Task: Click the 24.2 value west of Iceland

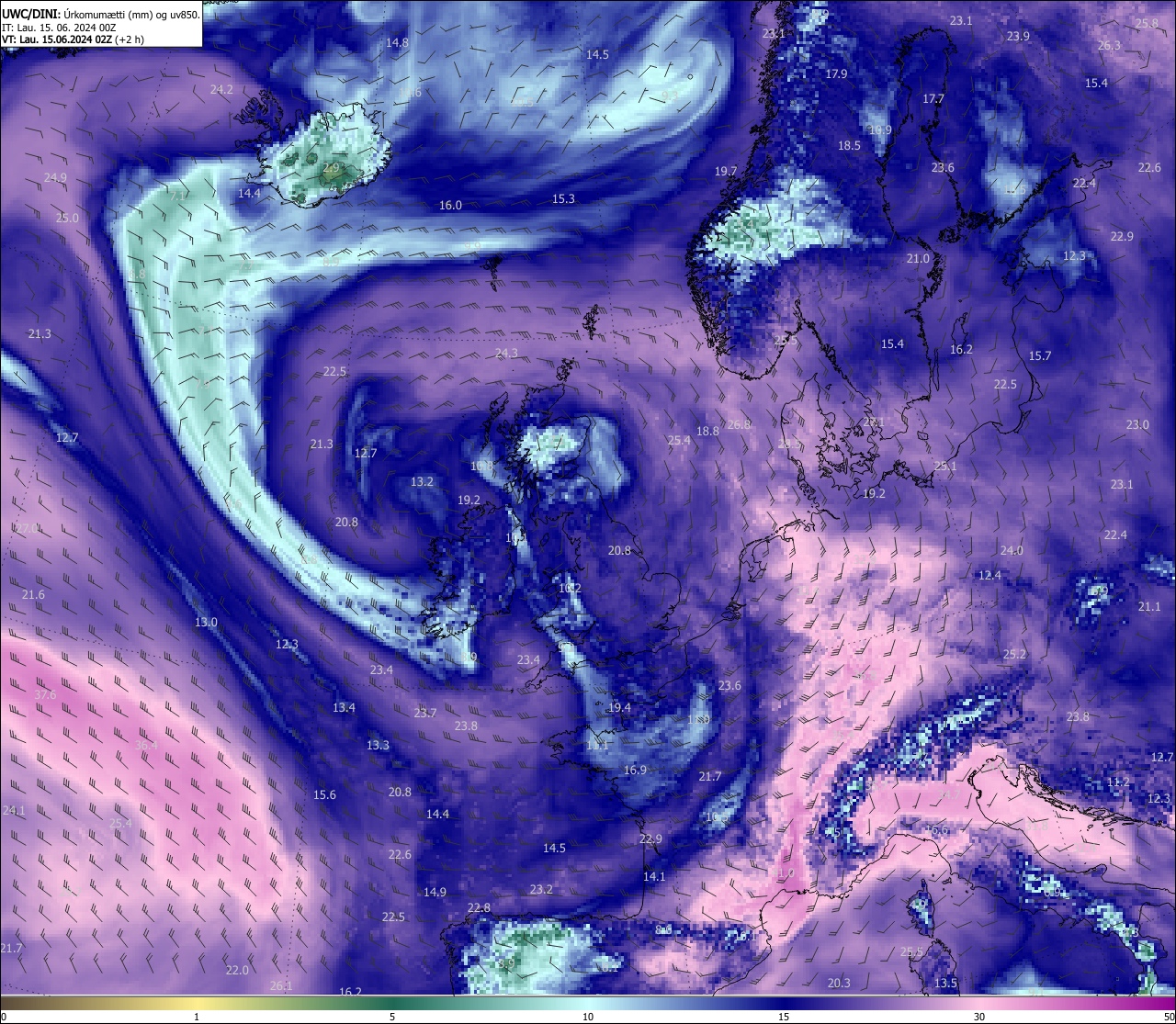Action: [221, 90]
